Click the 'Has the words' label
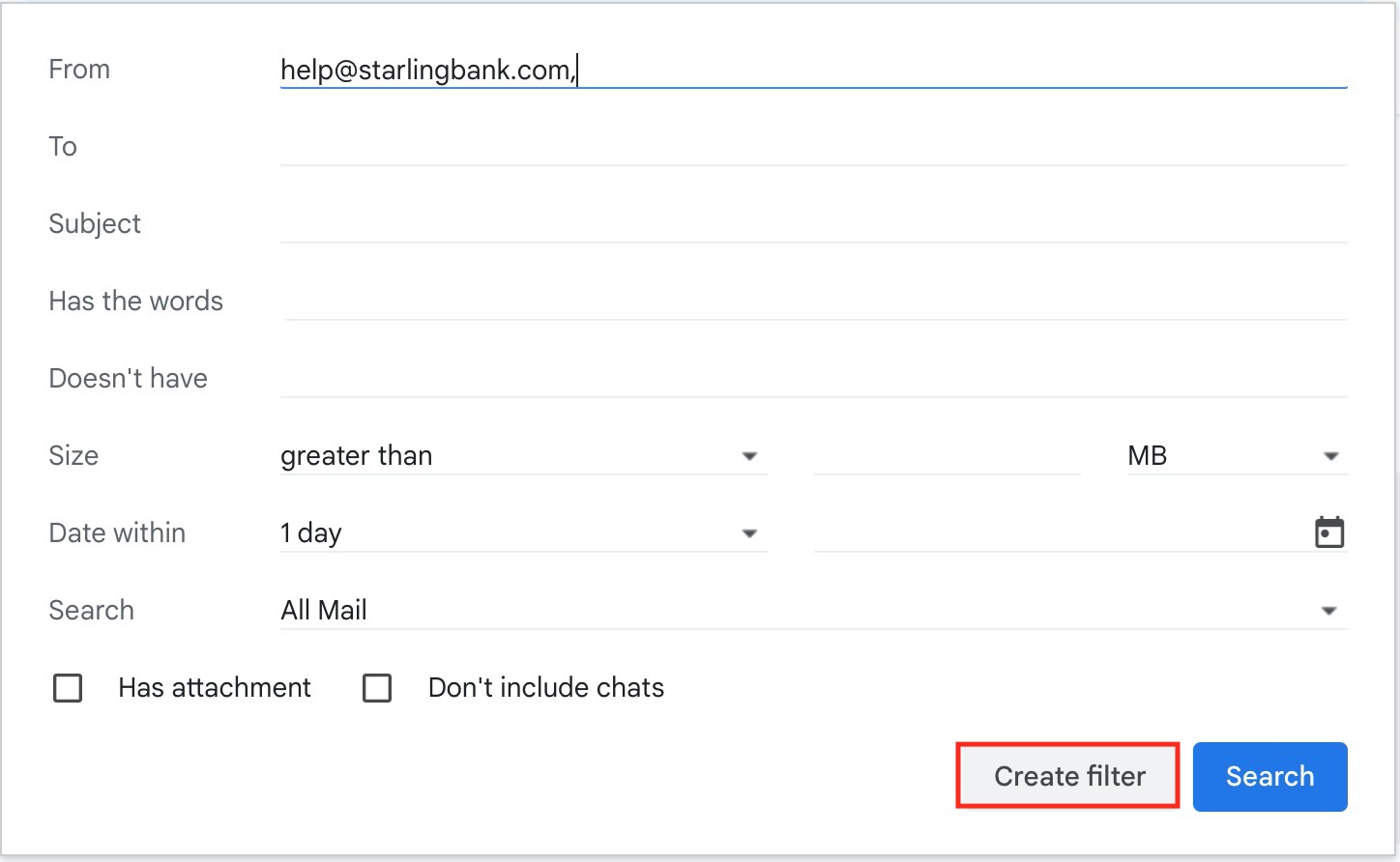 (135, 302)
